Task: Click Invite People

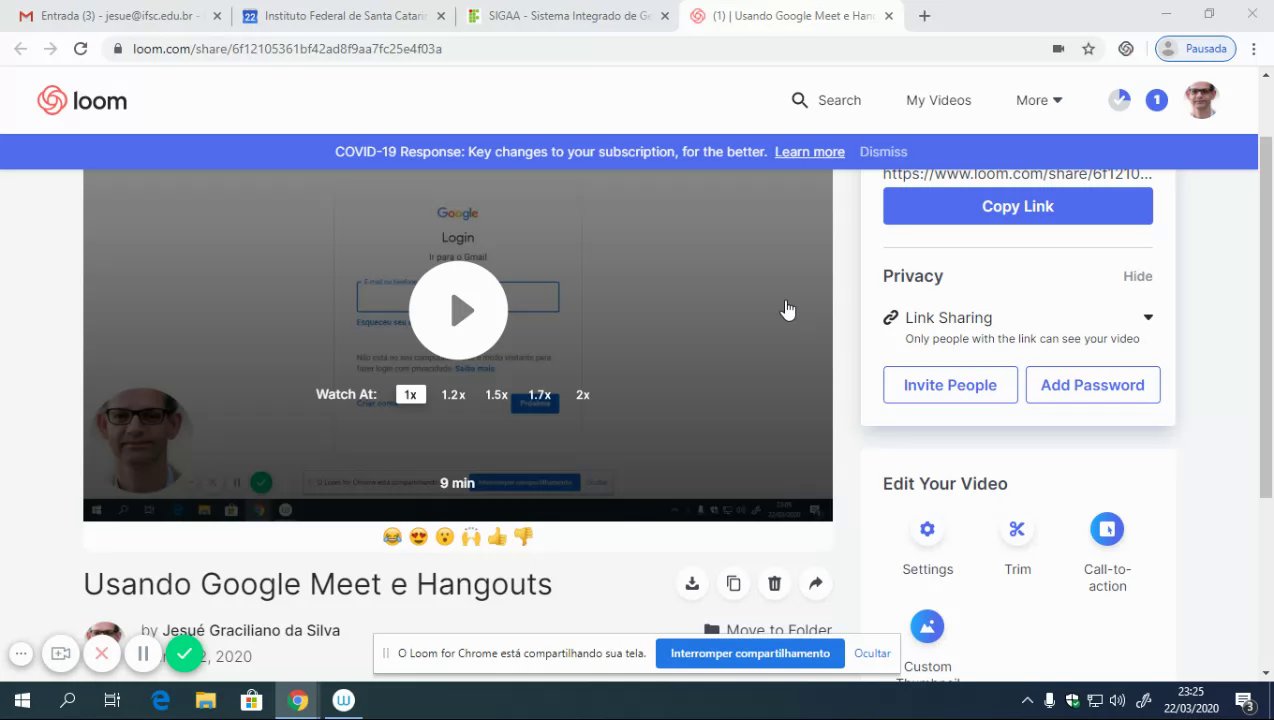Action: pyautogui.click(x=950, y=385)
